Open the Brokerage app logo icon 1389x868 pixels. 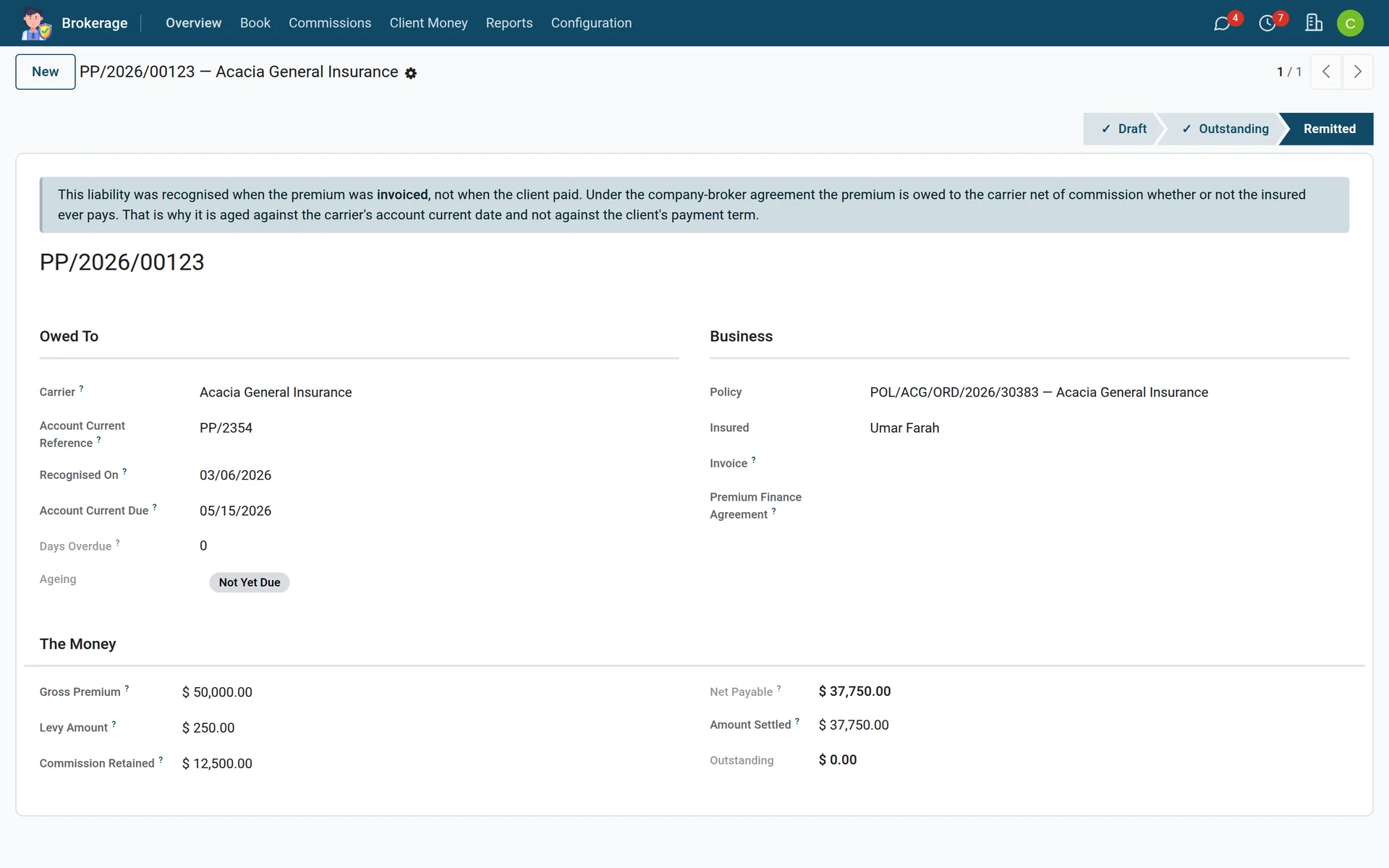35,23
